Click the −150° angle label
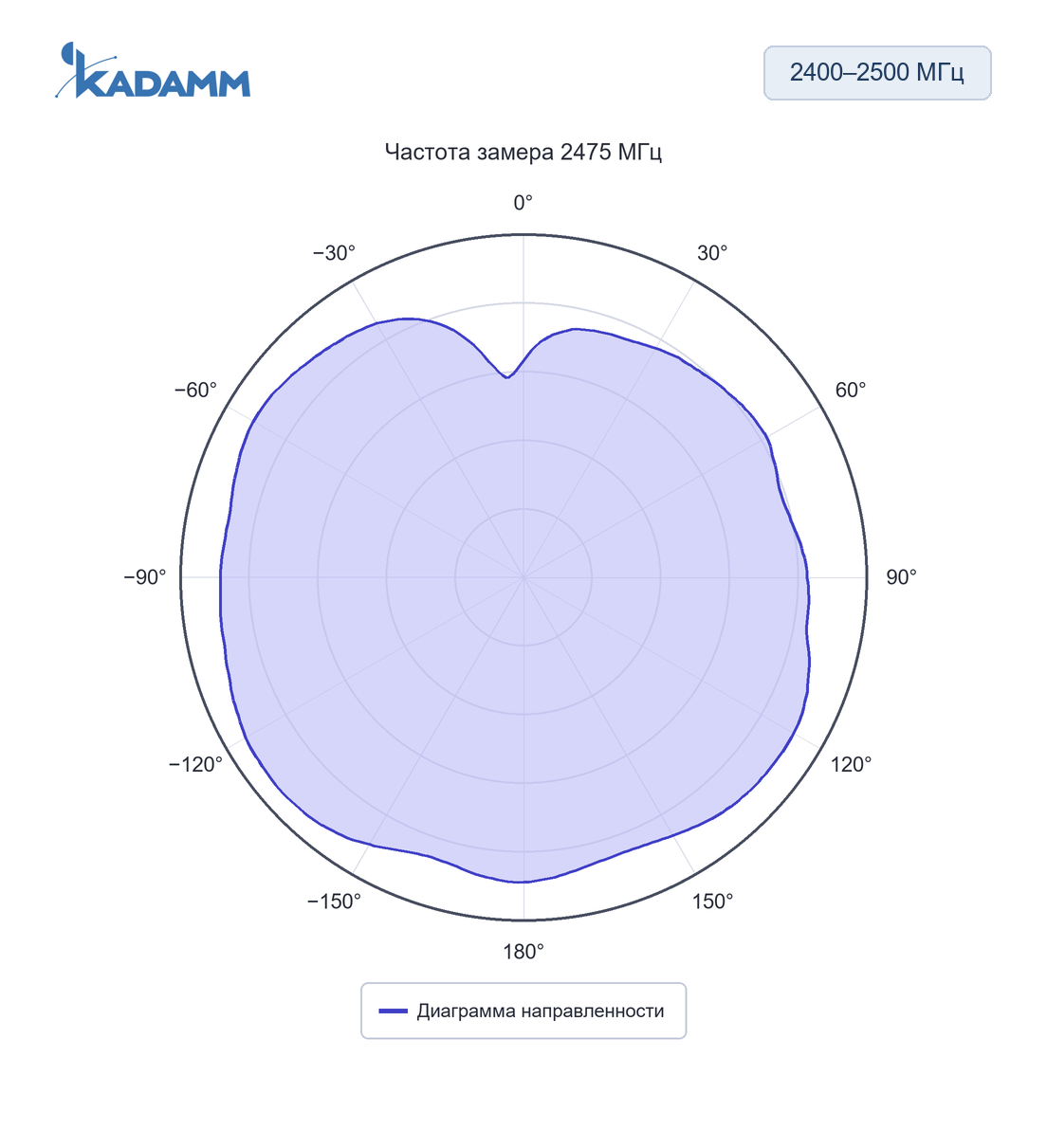The width and height of the screenshot is (1047, 1148). pos(334,902)
